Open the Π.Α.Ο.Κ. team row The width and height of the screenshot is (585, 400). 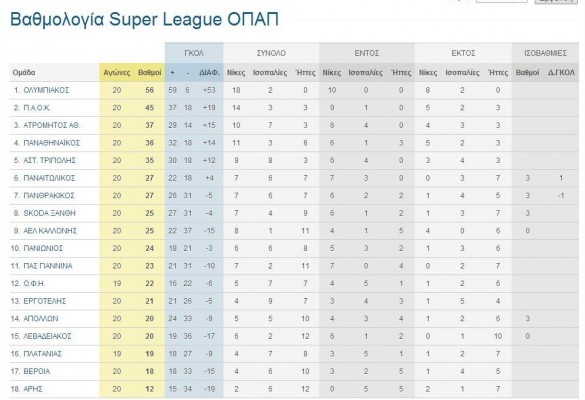click(294, 108)
